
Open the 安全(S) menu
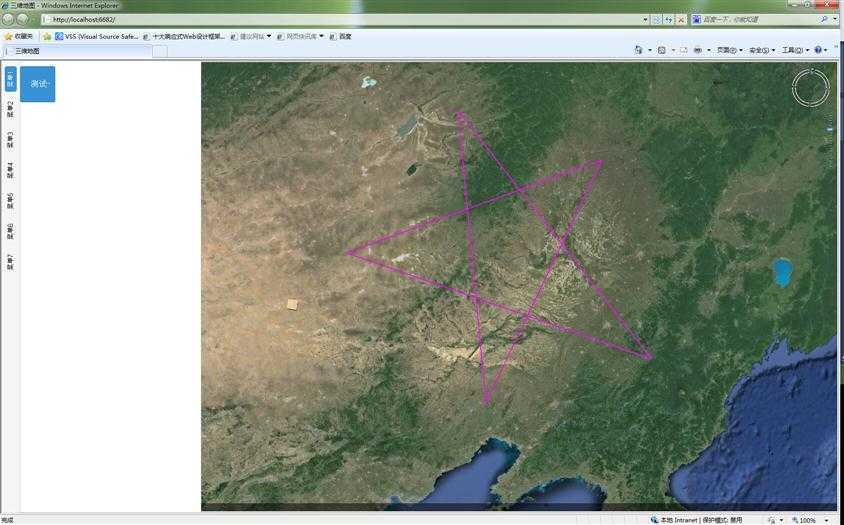coord(762,50)
